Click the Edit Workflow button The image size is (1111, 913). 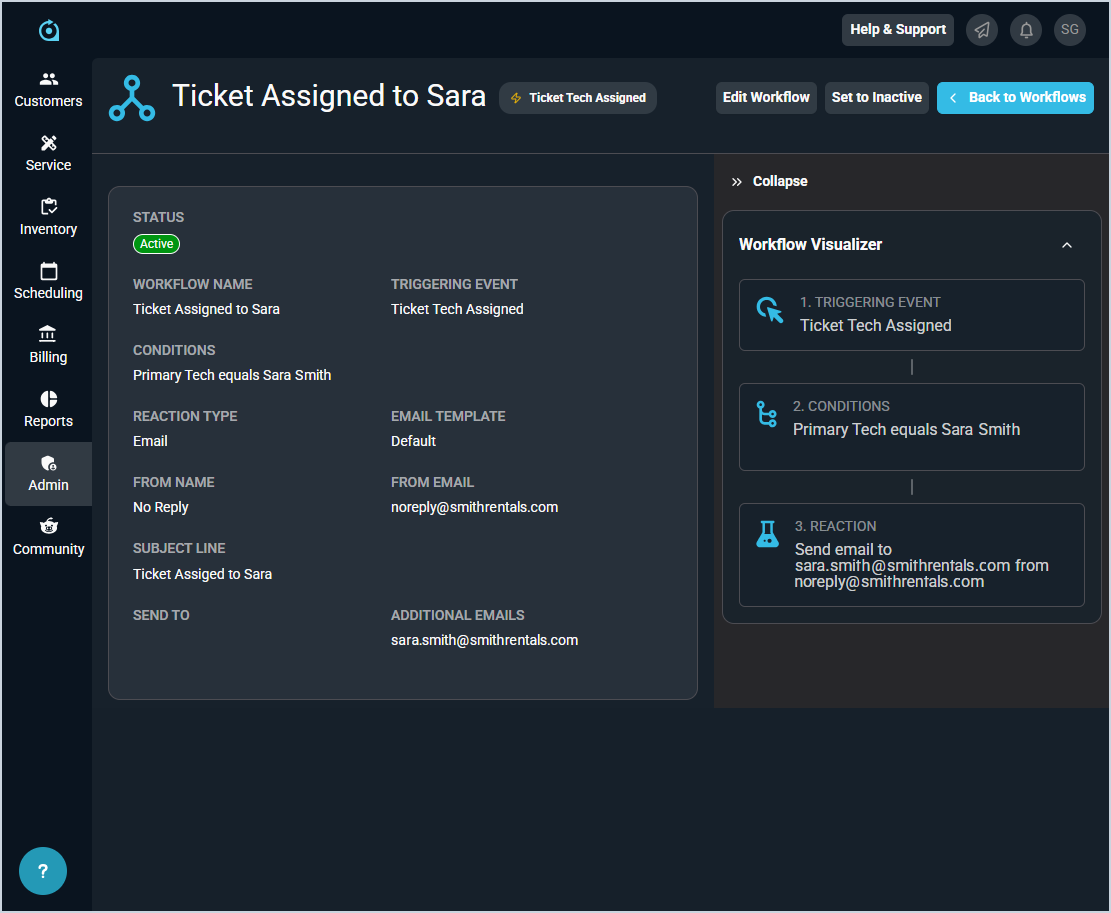pos(766,98)
